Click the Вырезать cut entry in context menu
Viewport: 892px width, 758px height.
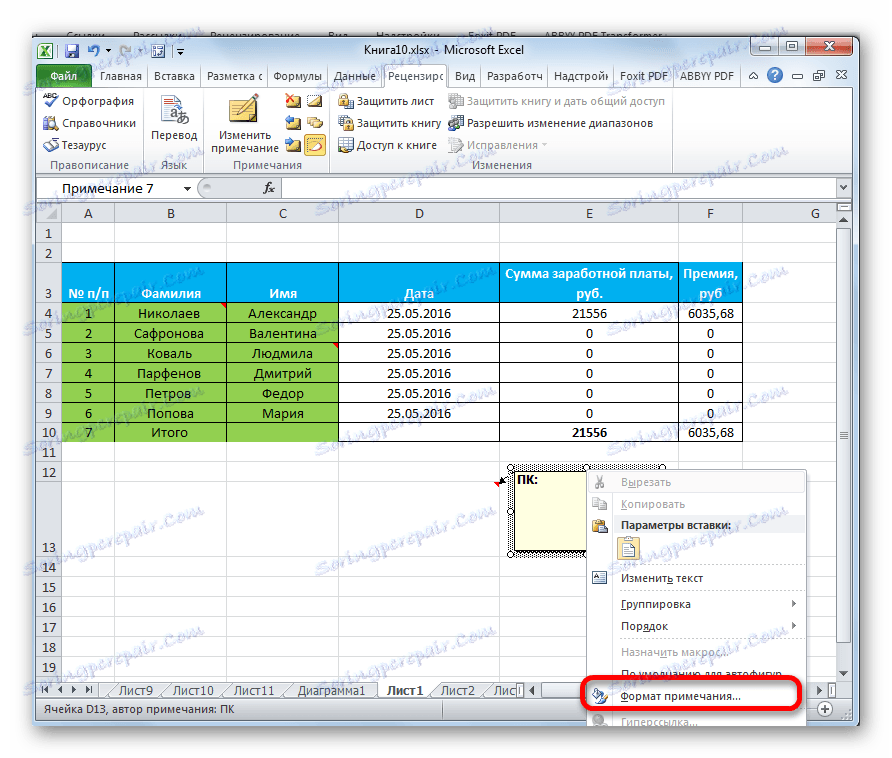(697, 483)
